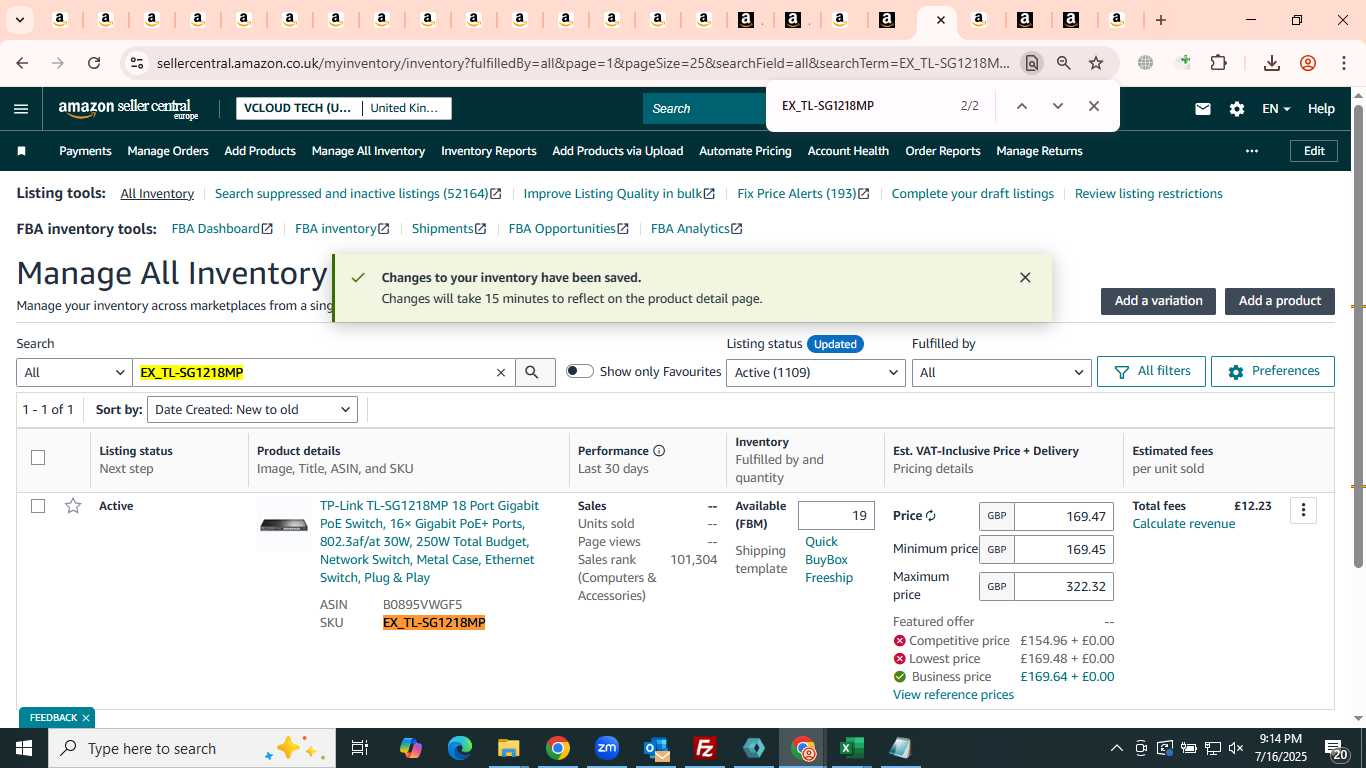Open the EN language dropdown
The width and height of the screenshot is (1366, 768).
1276,109
